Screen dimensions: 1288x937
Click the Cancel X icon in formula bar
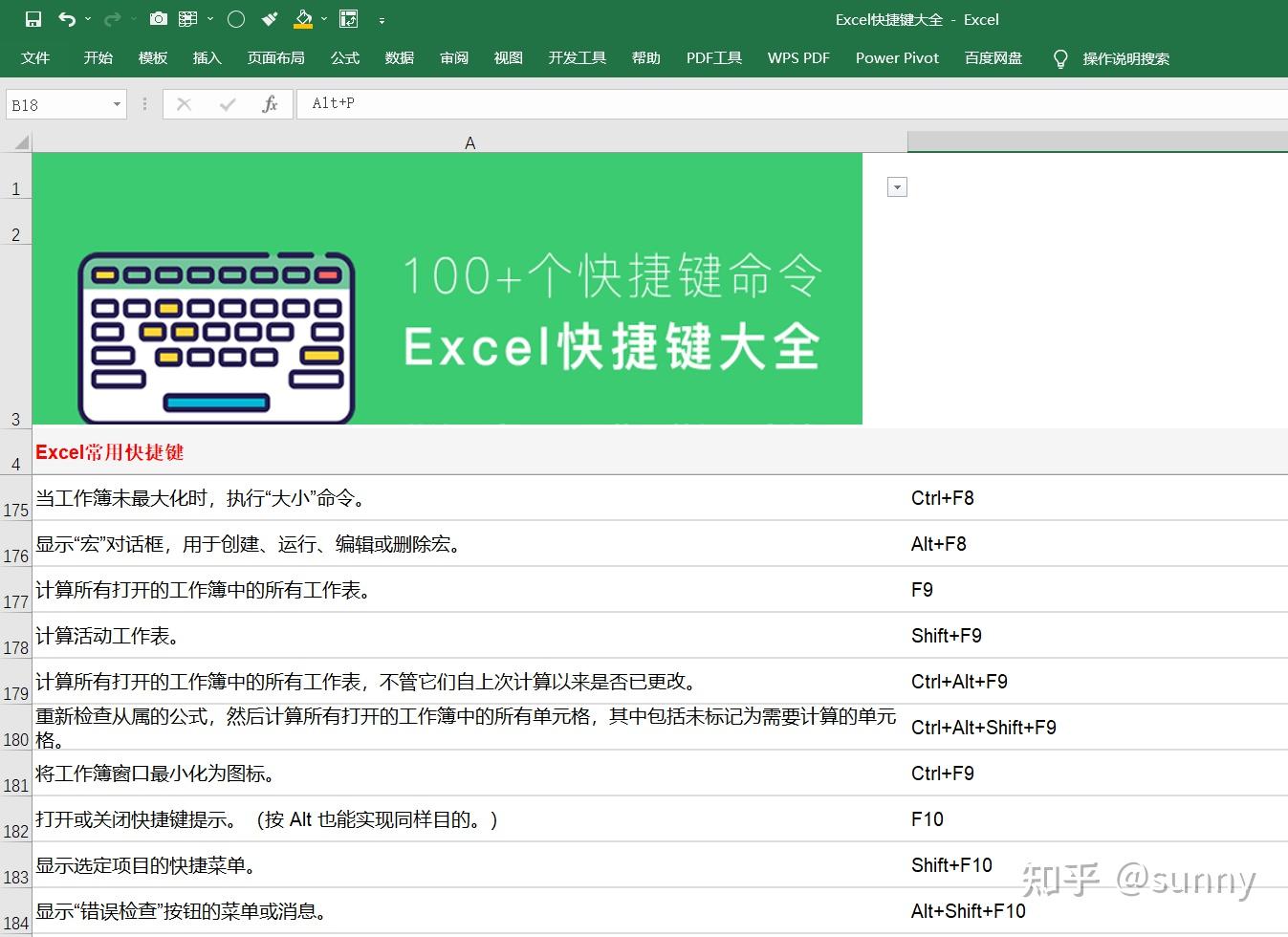coord(185,104)
